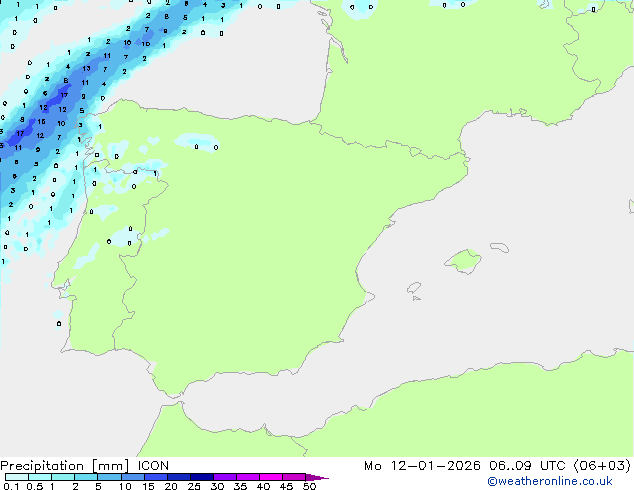Viewport: 634px width, 490px height.
Task: Click the forecast offset text '(06+03)'
Action: coord(602,466)
